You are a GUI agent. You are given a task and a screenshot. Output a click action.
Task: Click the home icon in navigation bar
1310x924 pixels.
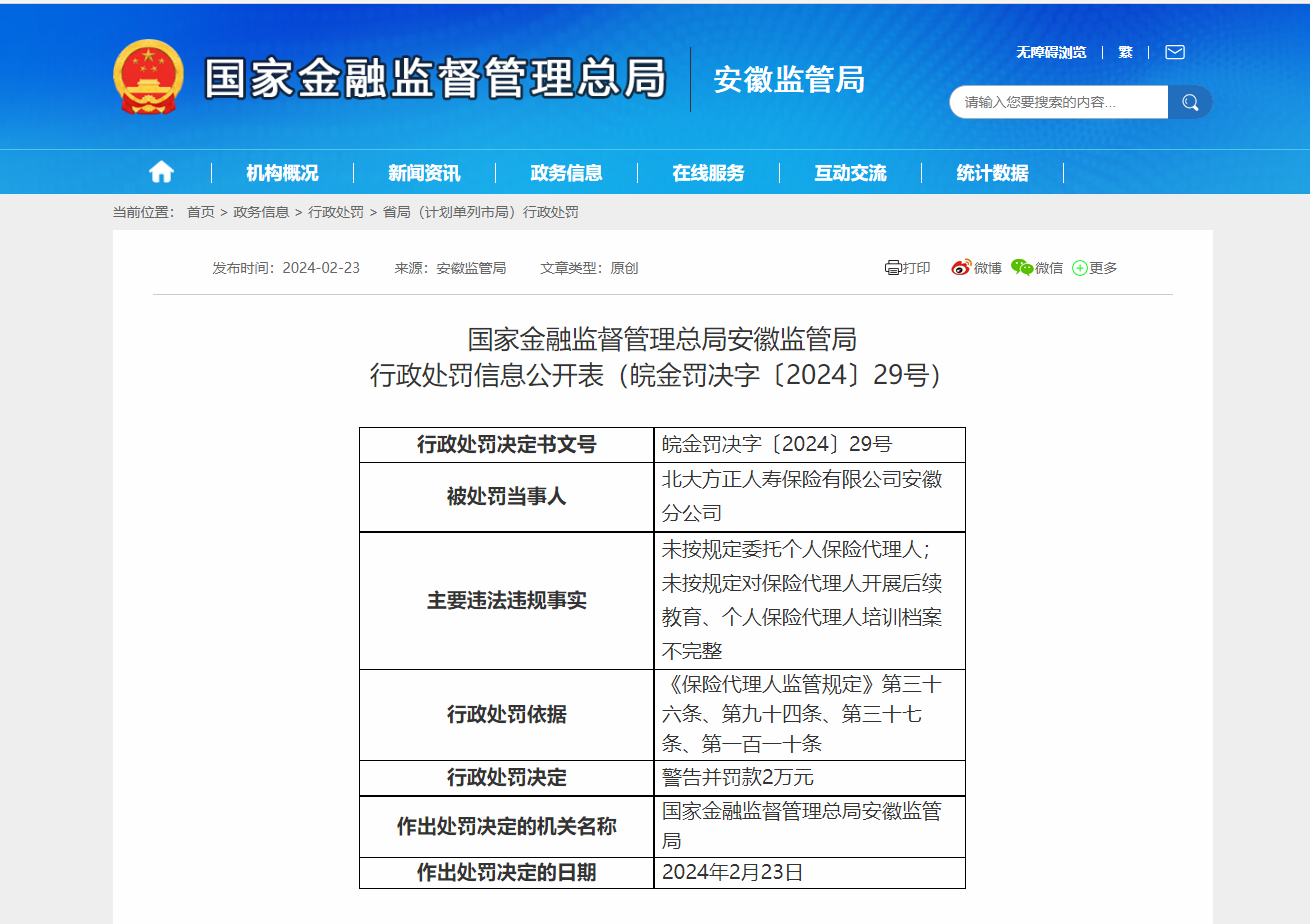pos(161,172)
